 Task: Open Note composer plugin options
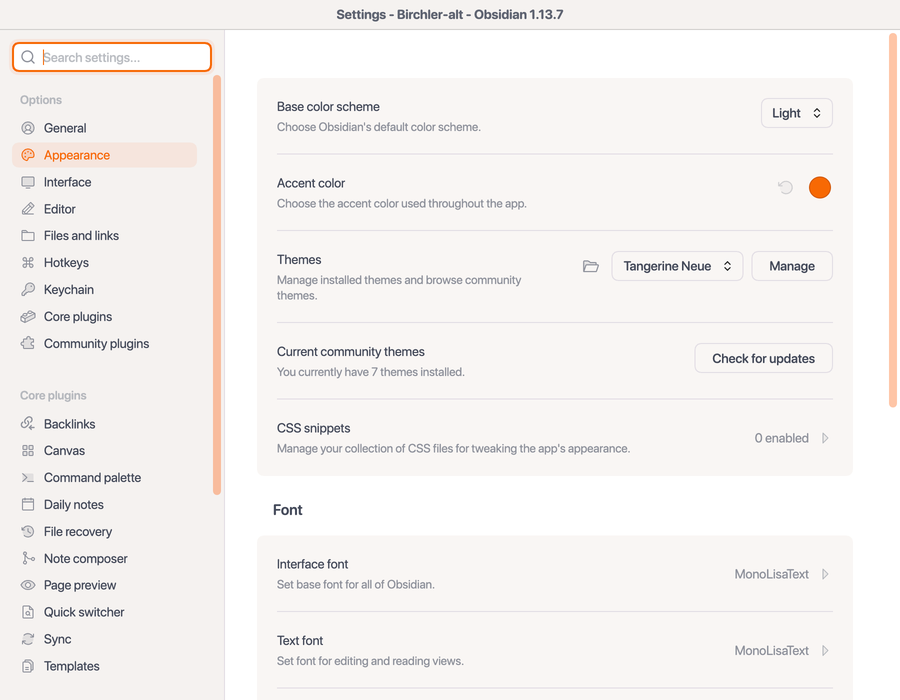104,558
